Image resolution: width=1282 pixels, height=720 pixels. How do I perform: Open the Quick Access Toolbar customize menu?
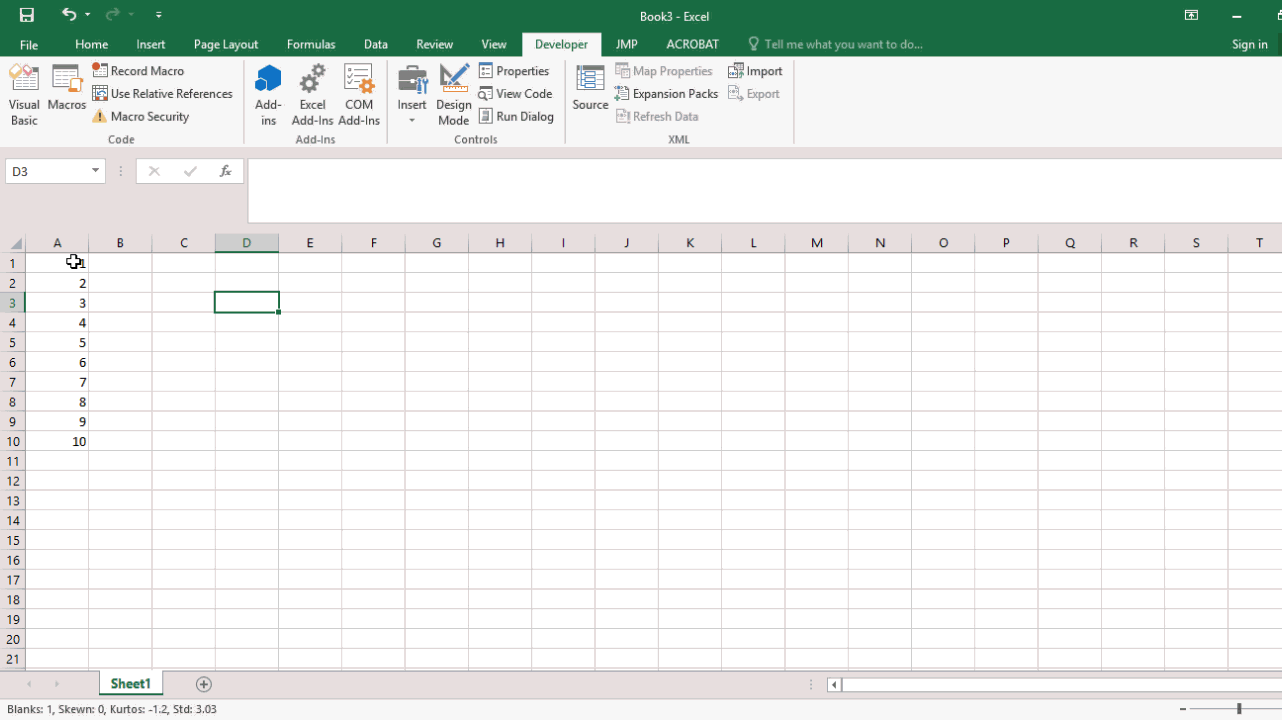point(158,16)
